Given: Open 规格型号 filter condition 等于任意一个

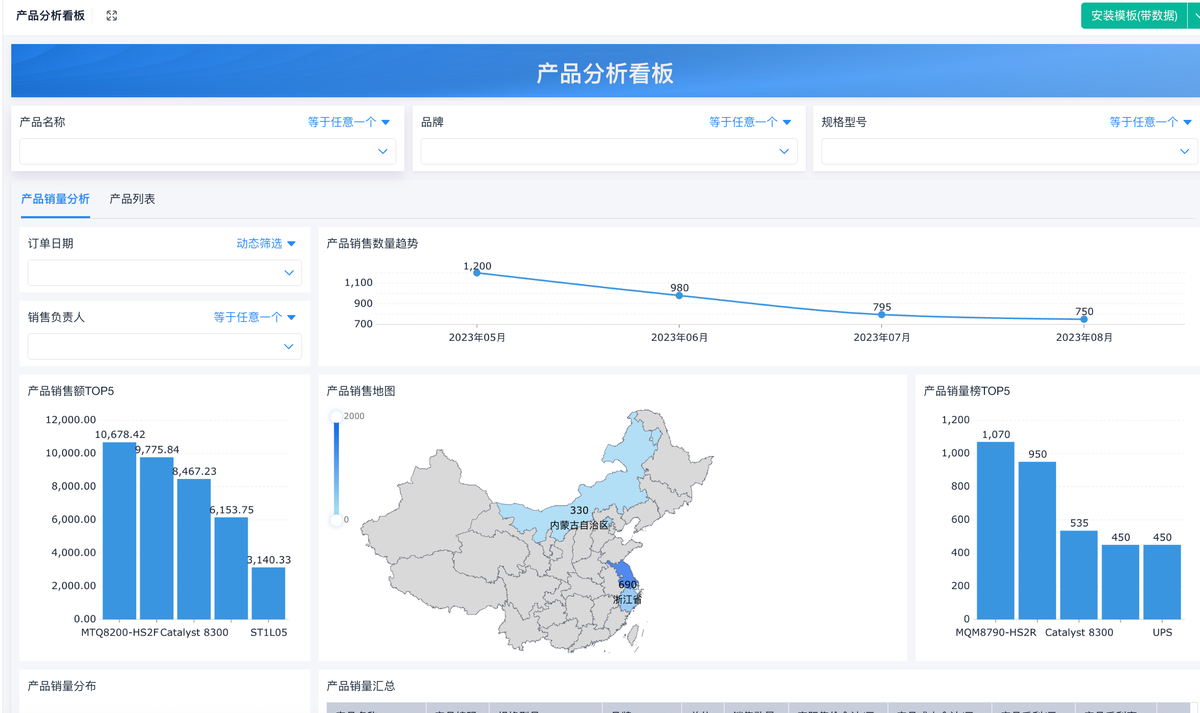Looking at the screenshot, I should [x=1150, y=122].
